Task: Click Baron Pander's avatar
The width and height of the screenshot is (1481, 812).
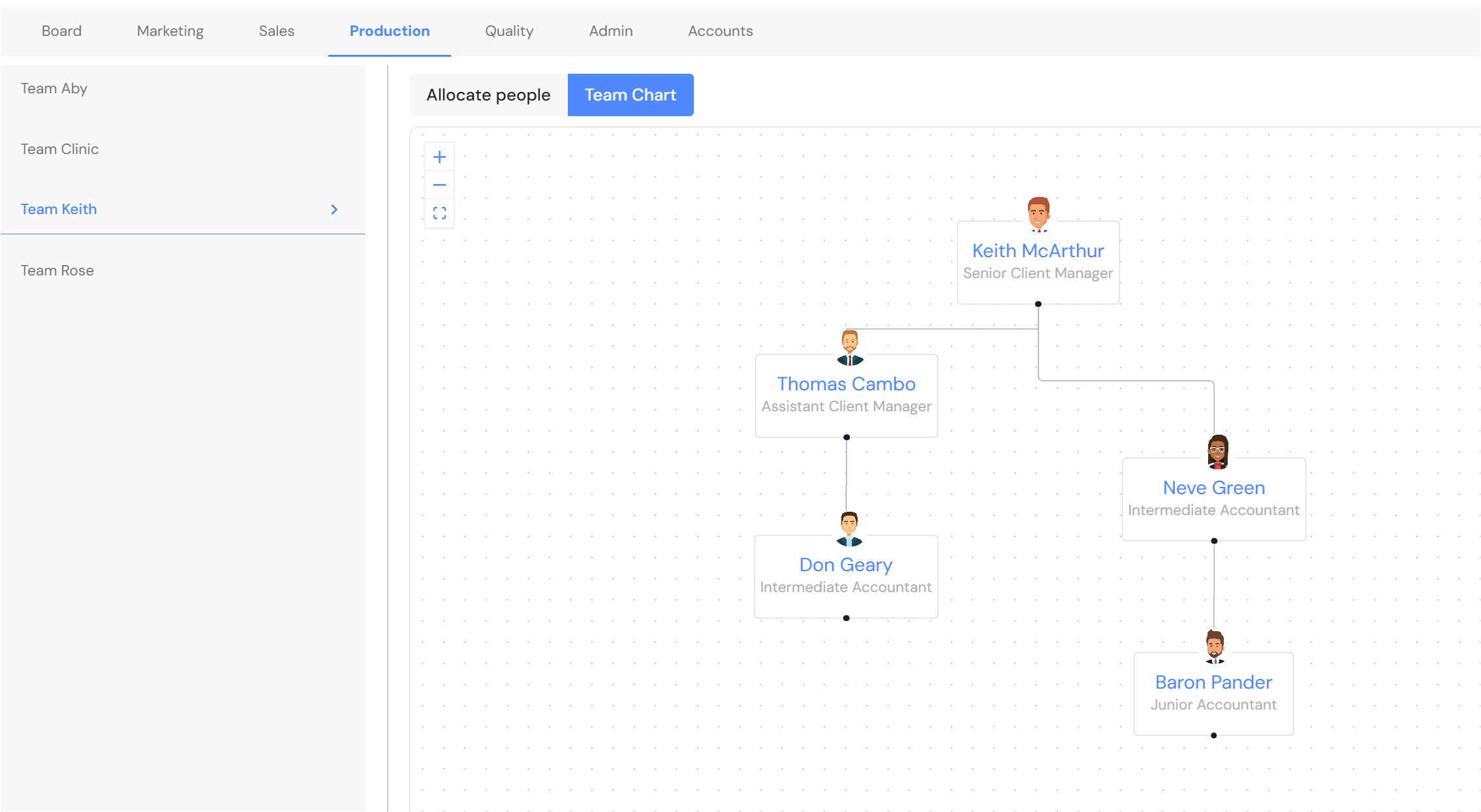Action: pos(1214,647)
